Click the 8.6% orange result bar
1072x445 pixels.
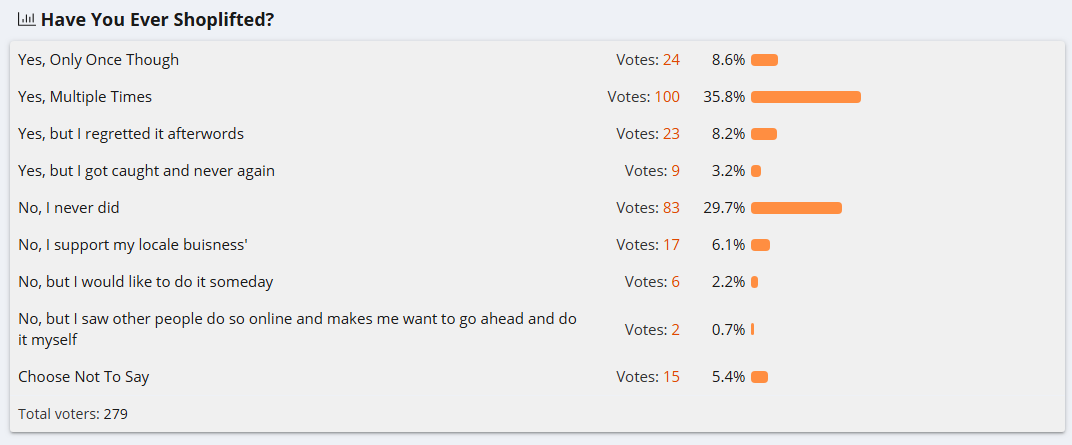point(764,60)
